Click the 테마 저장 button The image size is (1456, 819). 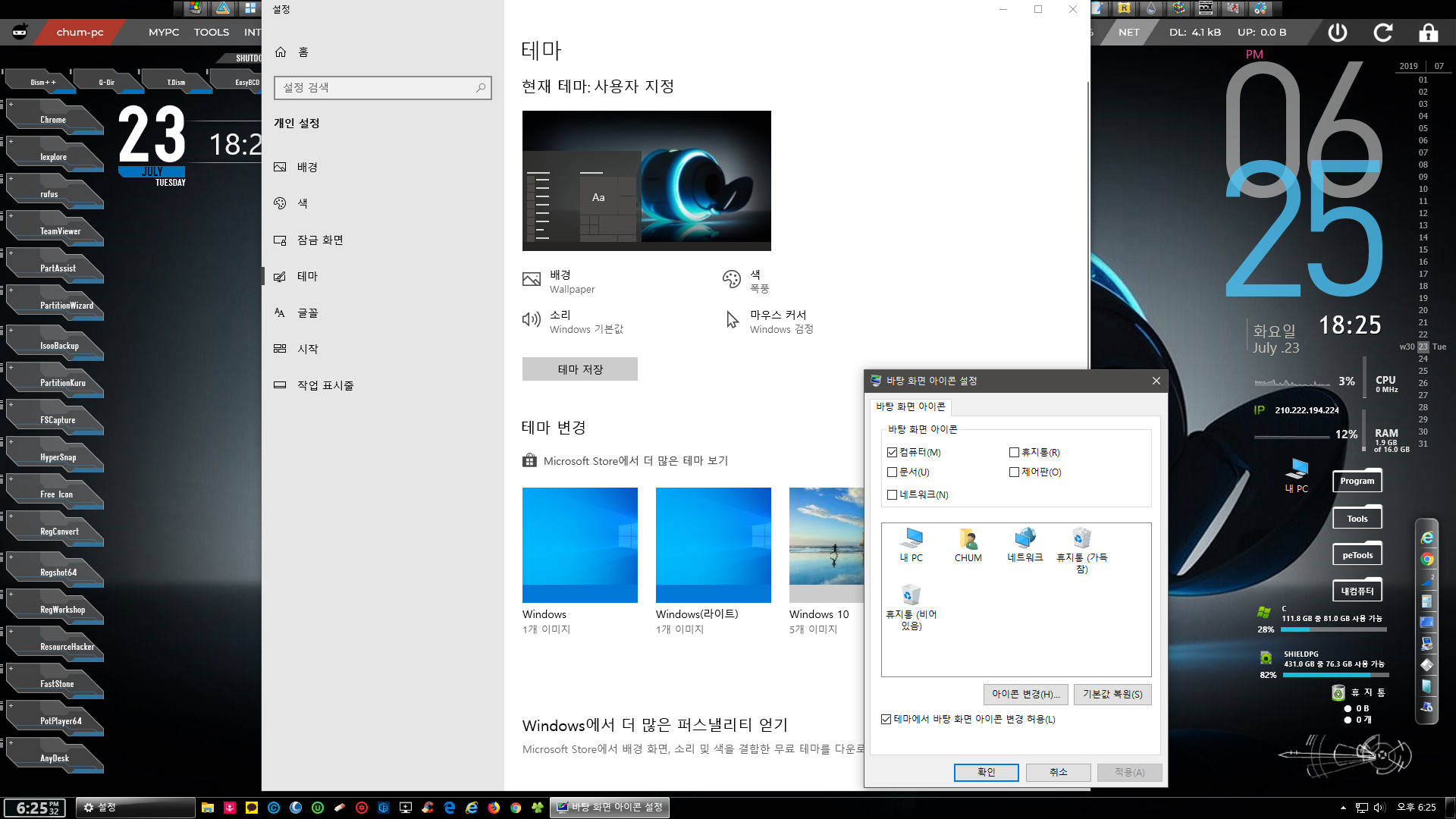click(580, 369)
